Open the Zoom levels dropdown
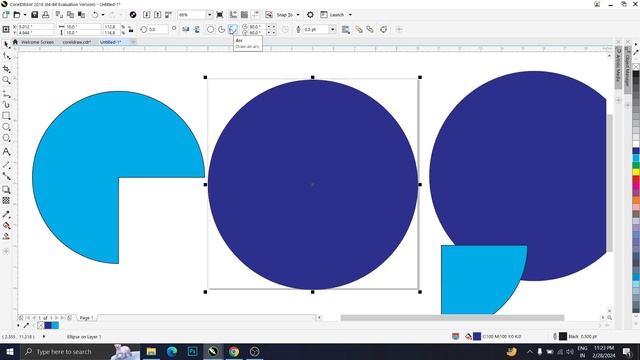 click(x=209, y=15)
